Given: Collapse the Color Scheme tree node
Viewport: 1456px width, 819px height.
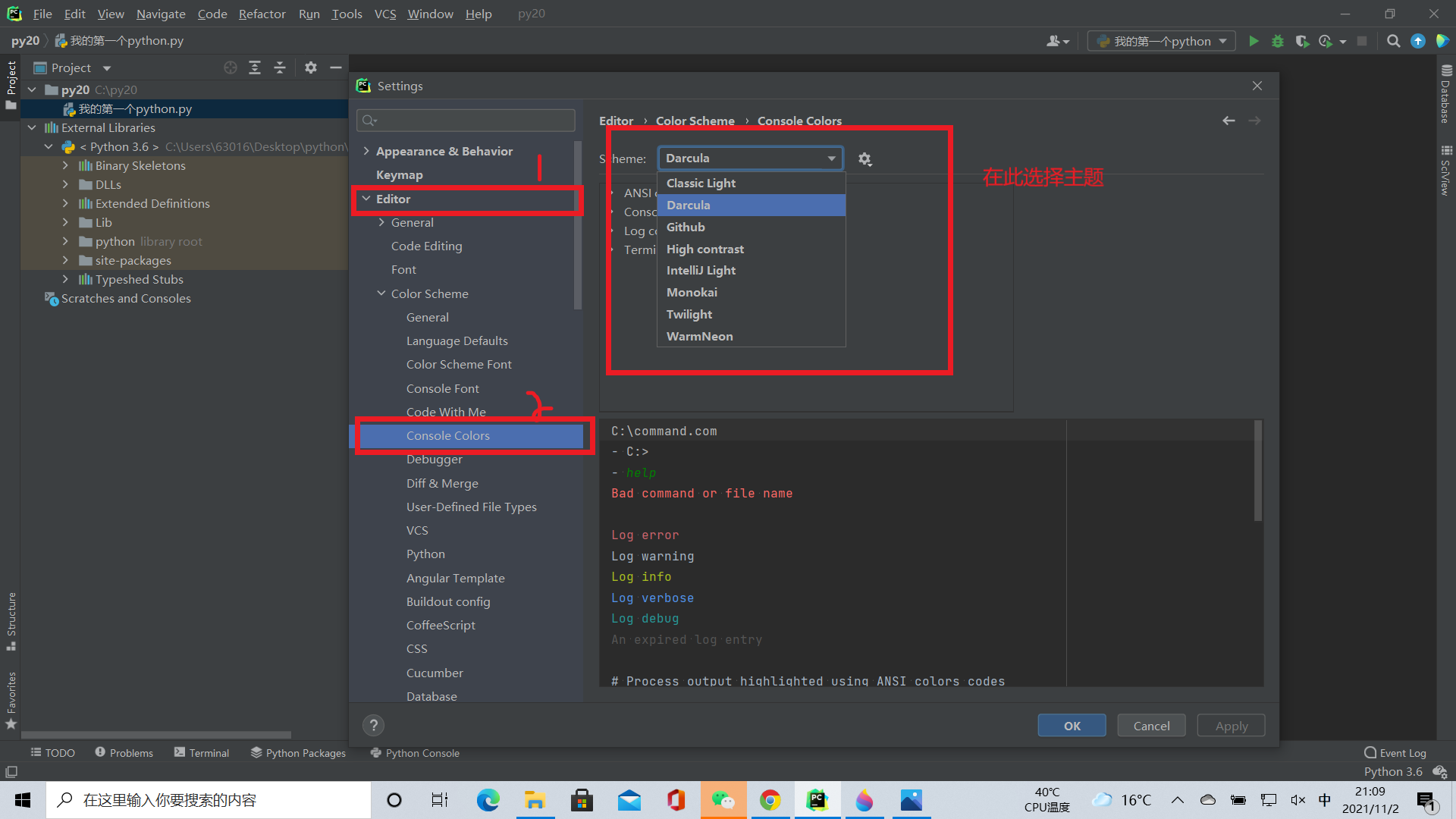Looking at the screenshot, I should 381,293.
